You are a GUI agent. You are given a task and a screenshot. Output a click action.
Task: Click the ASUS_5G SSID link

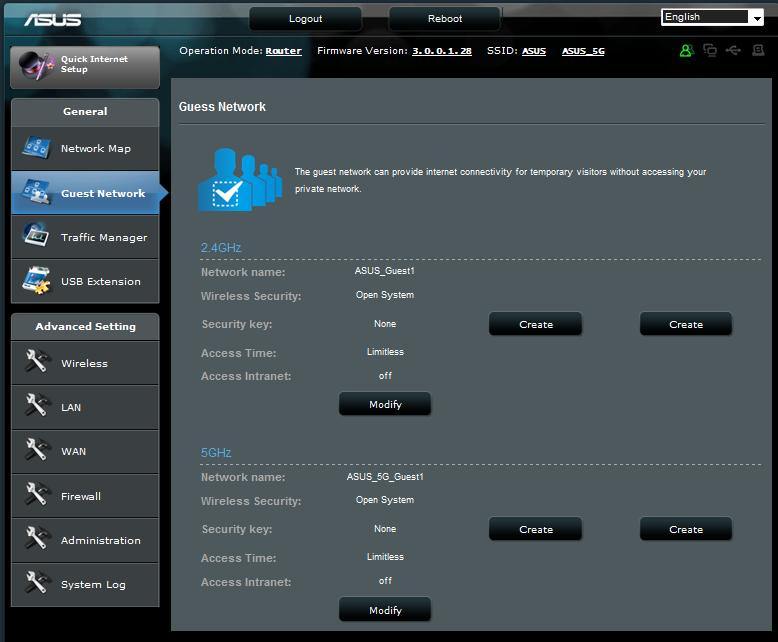pos(583,51)
